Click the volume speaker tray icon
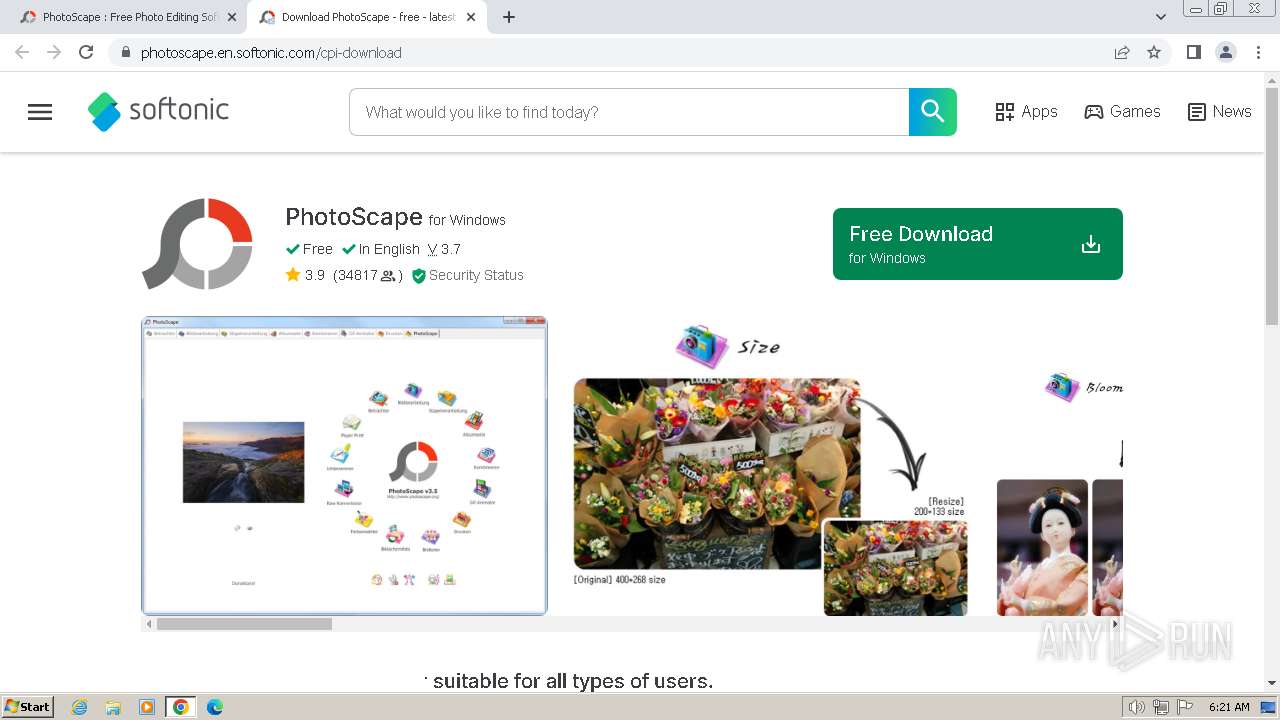This screenshot has width=1280, height=720. point(1137,707)
